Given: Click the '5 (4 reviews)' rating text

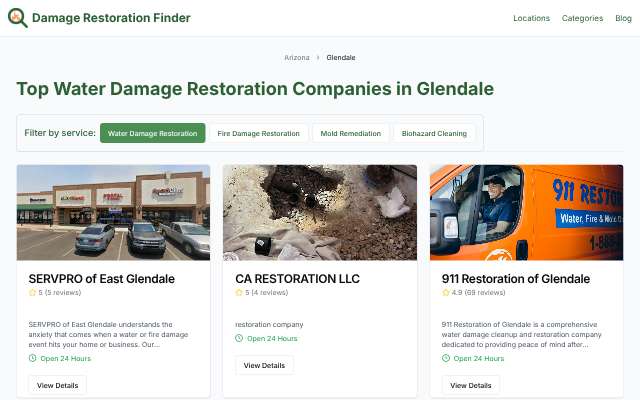Looking at the screenshot, I should (x=267, y=292).
